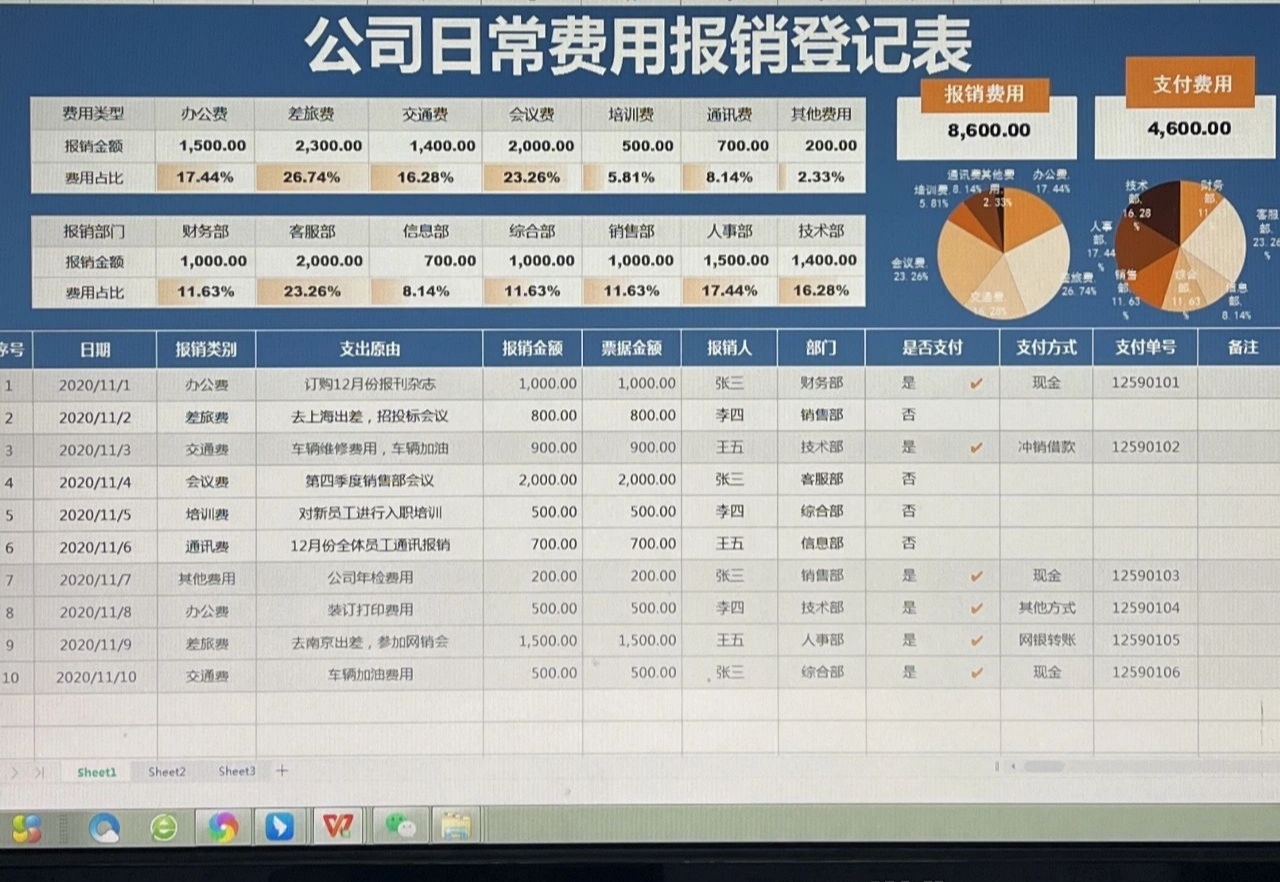Image resolution: width=1280 pixels, height=882 pixels.
Task: Click the checkmark beside 车辆加油费用 row
Action: tap(975, 673)
